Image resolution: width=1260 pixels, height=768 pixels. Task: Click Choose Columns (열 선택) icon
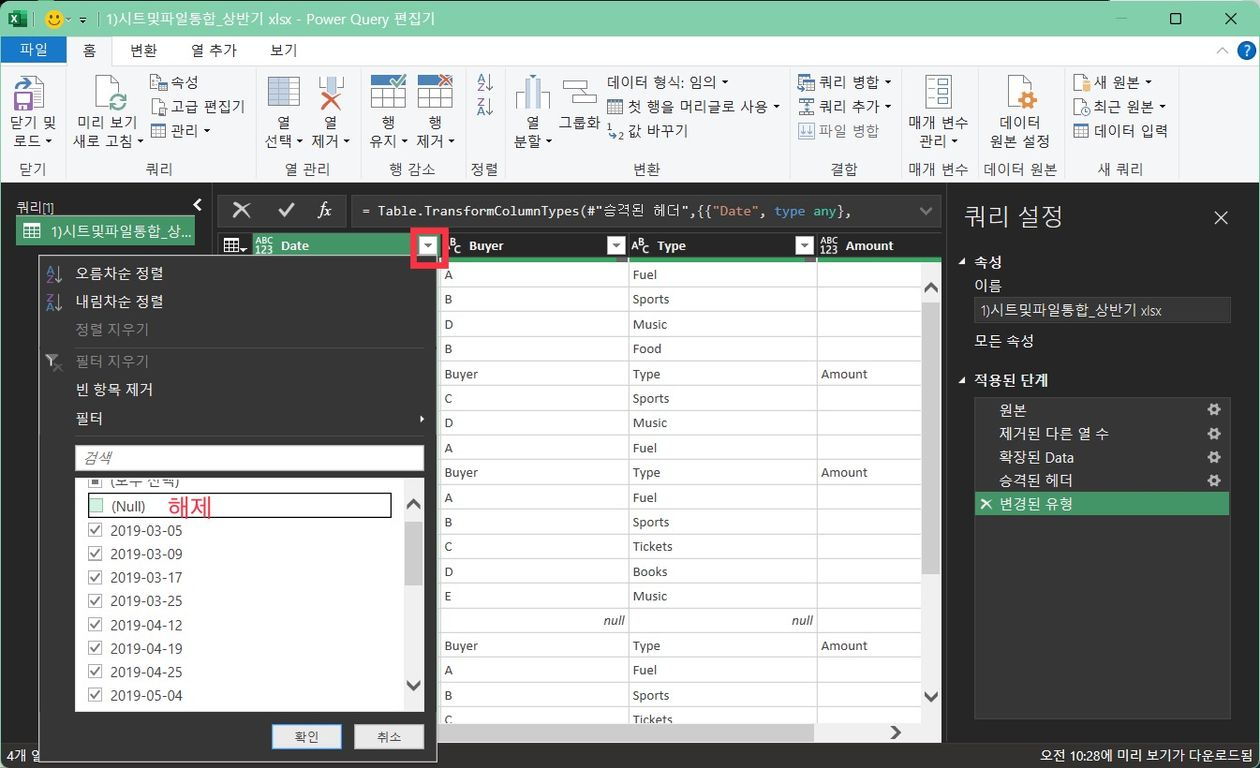(283, 93)
